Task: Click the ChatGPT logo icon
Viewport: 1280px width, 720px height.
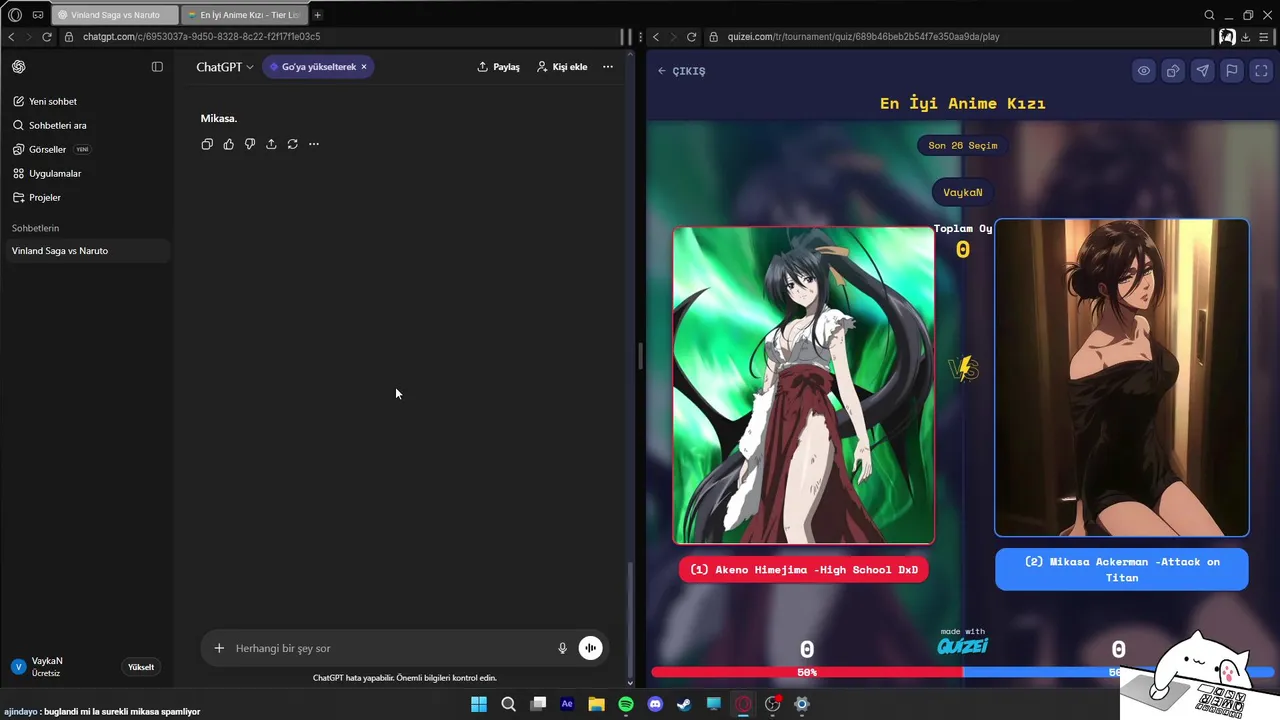Action: tap(19, 67)
